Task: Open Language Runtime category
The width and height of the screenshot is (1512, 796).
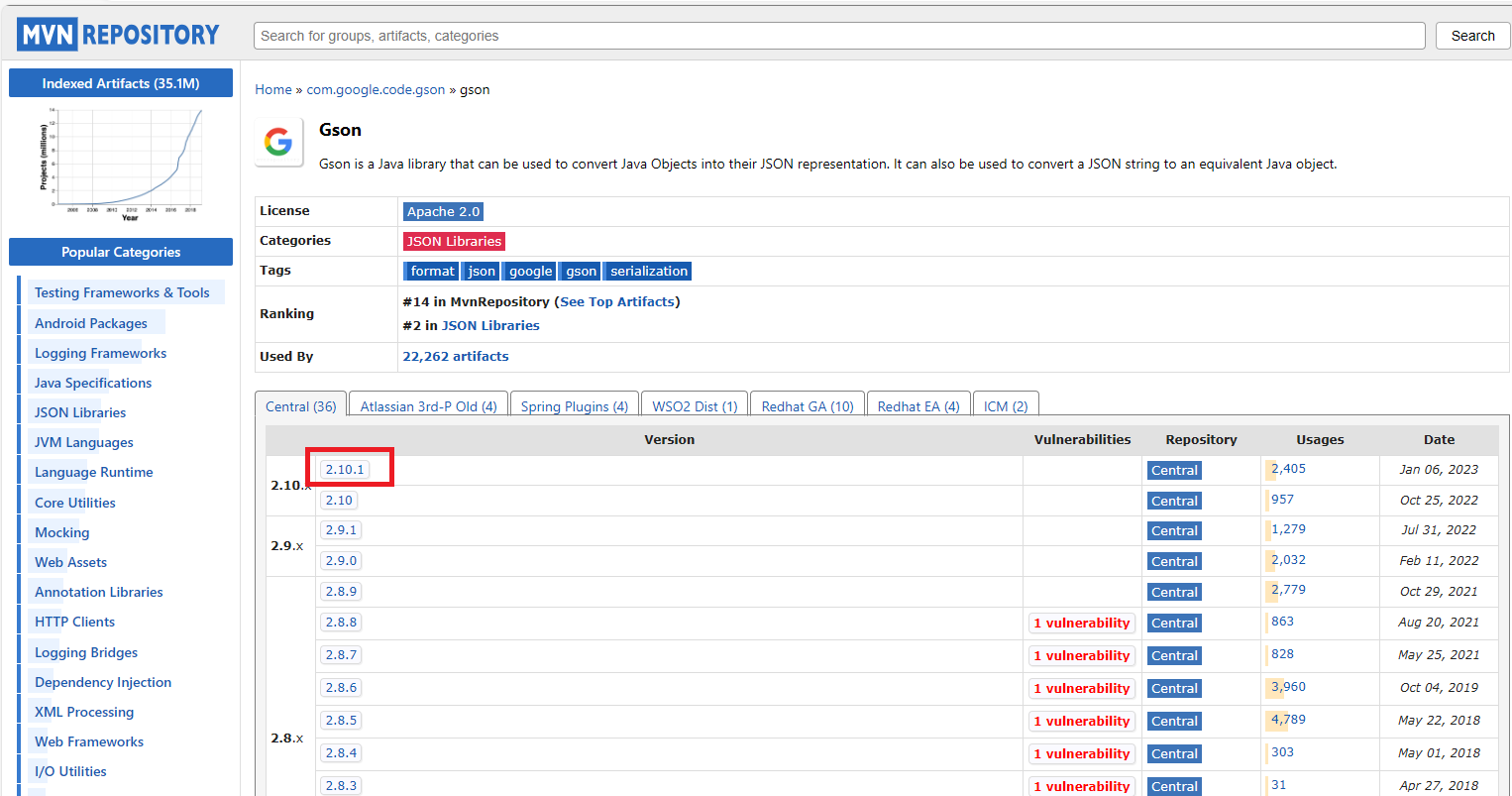Action: [x=94, y=472]
